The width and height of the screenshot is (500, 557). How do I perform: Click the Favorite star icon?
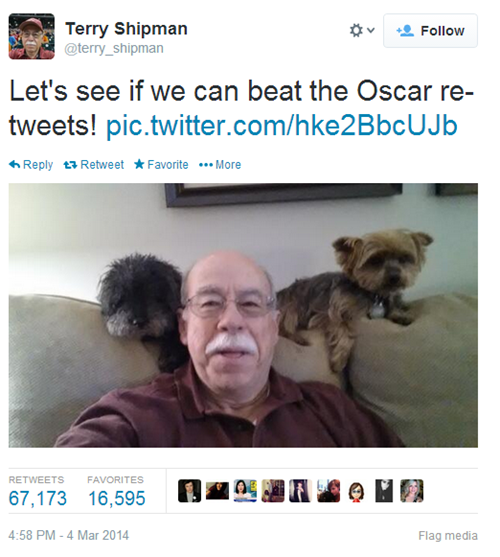pyautogui.click(x=139, y=164)
